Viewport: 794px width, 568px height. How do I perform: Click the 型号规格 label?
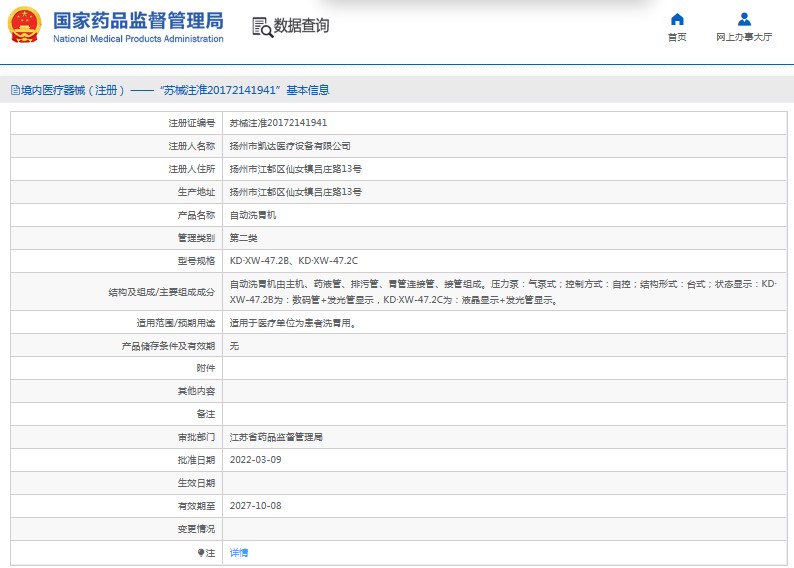(196, 261)
